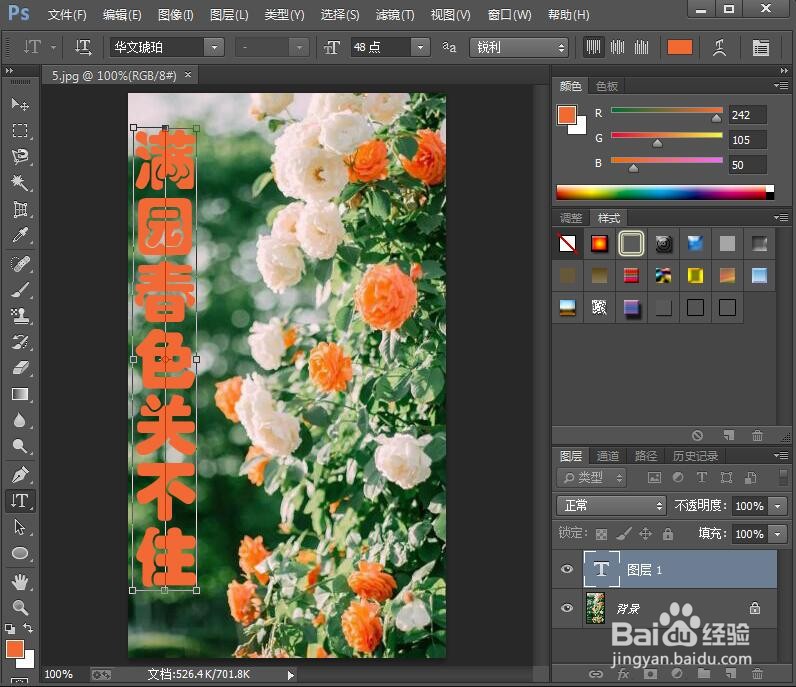Image resolution: width=796 pixels, height=687 pixels.
Task: Open the layer filter 类型 dropdown
Action: [x=592, y=478]
